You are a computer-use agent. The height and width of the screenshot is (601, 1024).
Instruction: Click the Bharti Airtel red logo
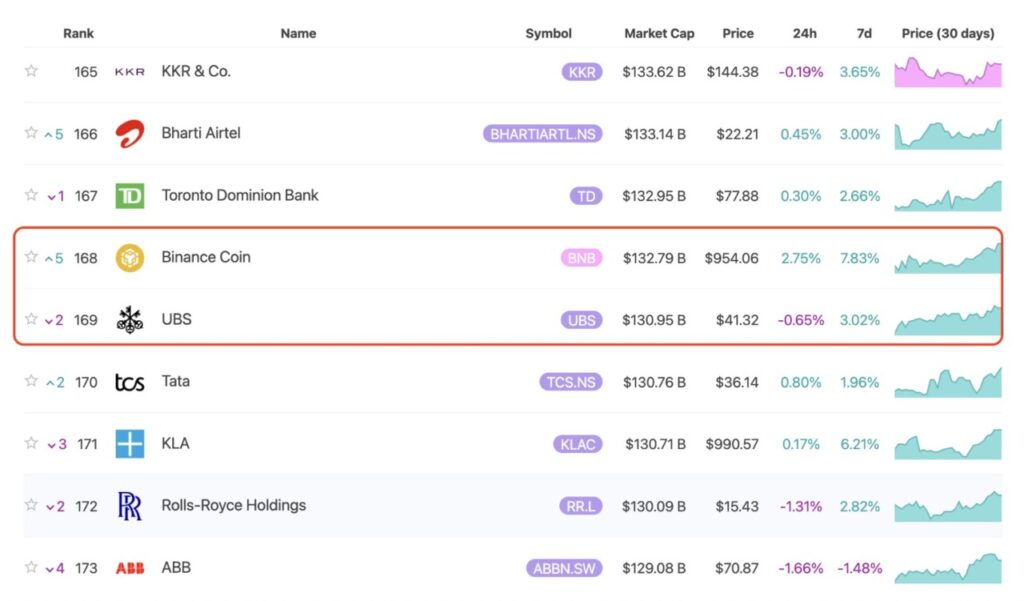point(130,134)
